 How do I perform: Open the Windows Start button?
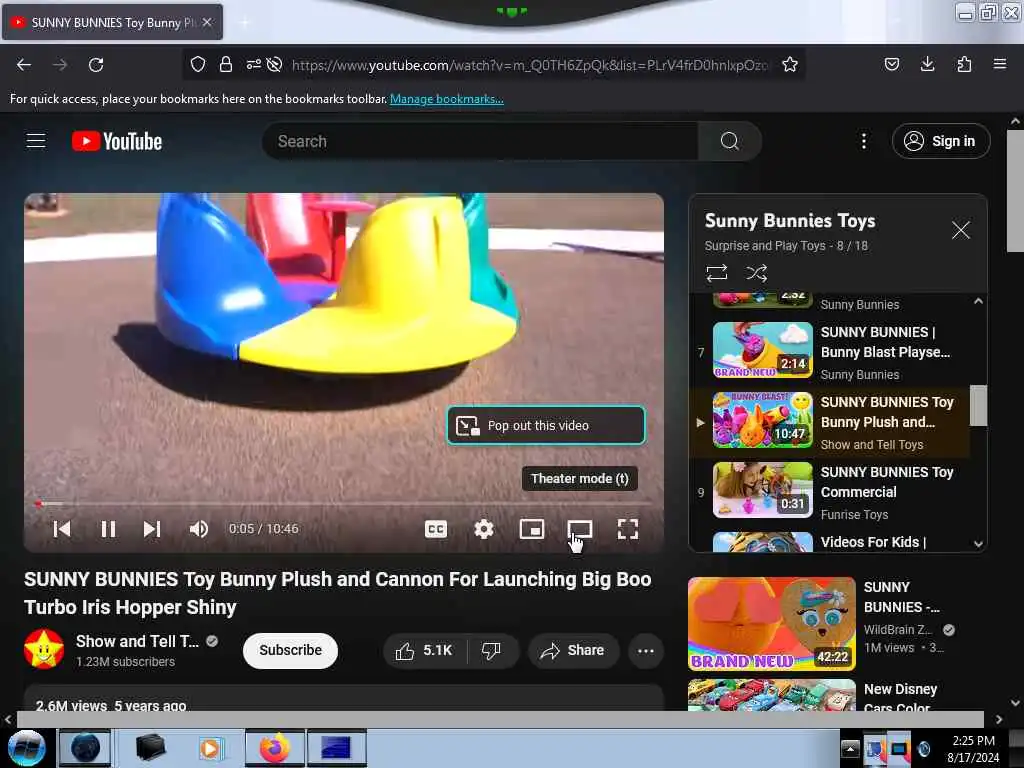[25, 747]
